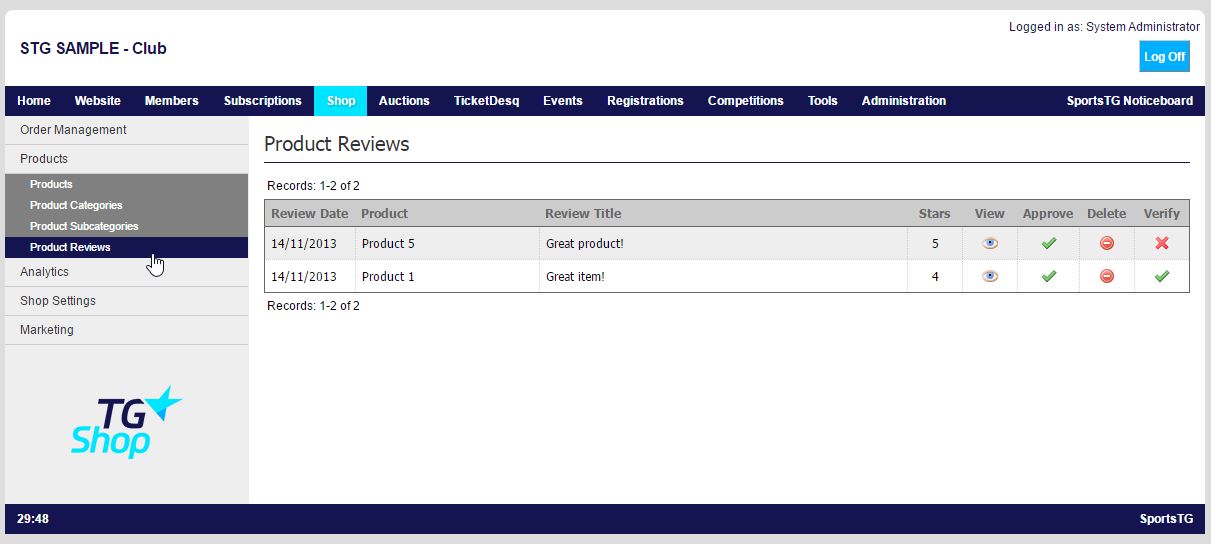This screenshot has height=544, width=1211.
Task: Click the System Administrator login text
Action: [1143, 27]
